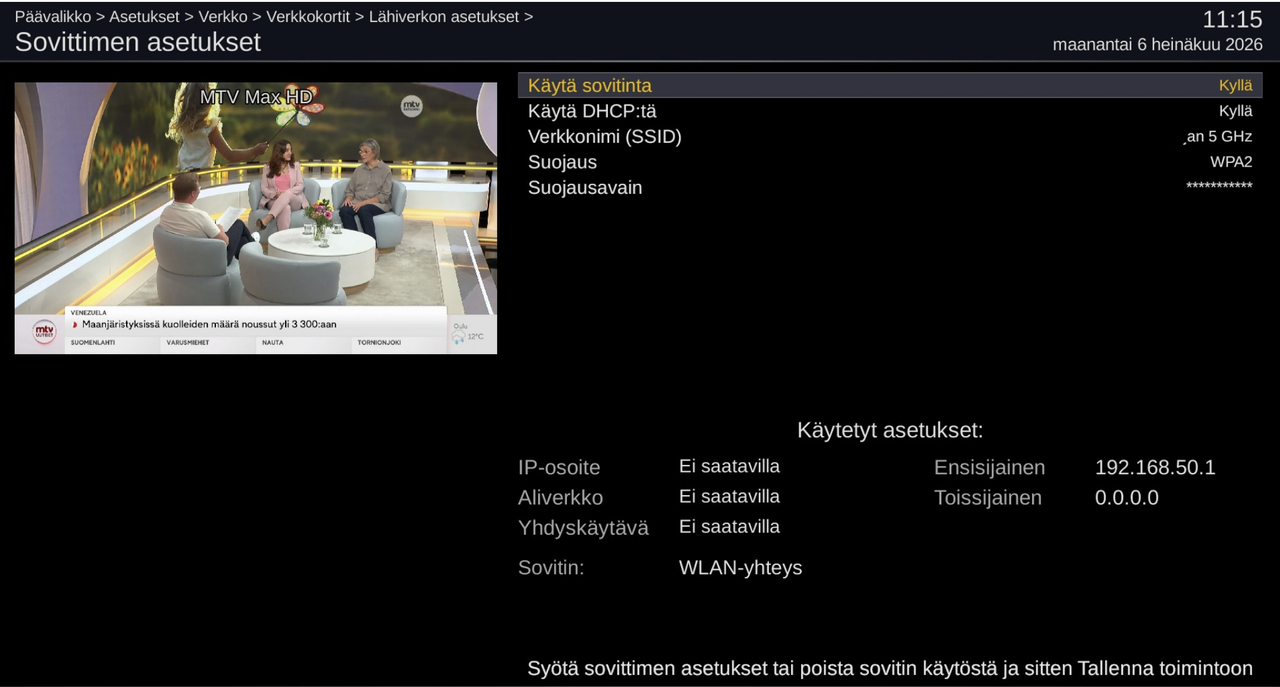This screenshot has height=687, width=1280.
Task: Click the primary DNS value 192.168.50.1
Action: 1155,467
